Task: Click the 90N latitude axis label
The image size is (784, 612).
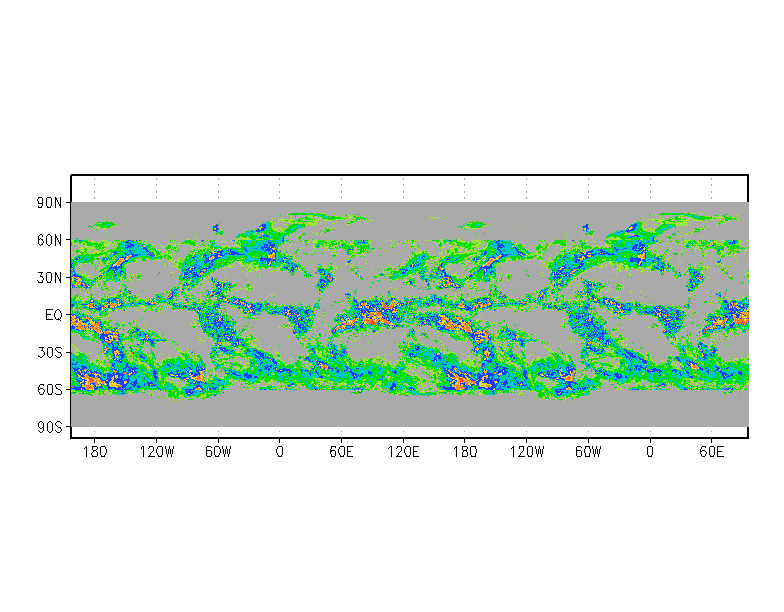Action: [x=50, y=203]
